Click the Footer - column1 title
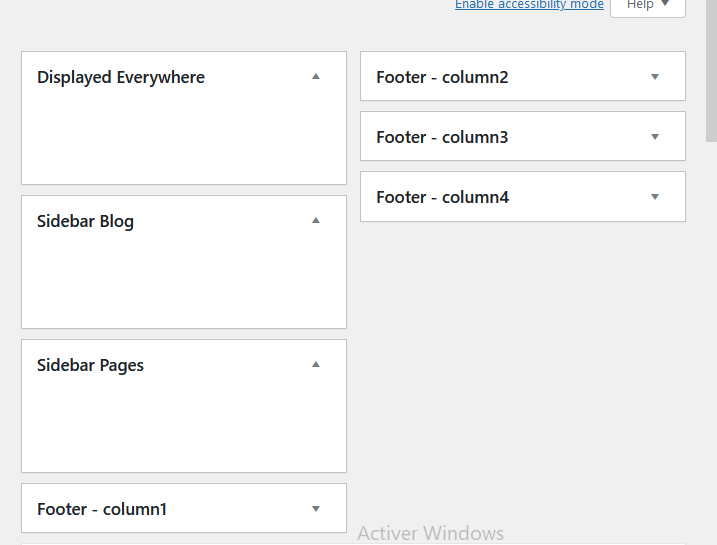The width and height of the screenshot is (717, 545). click(x=102, y=509)
